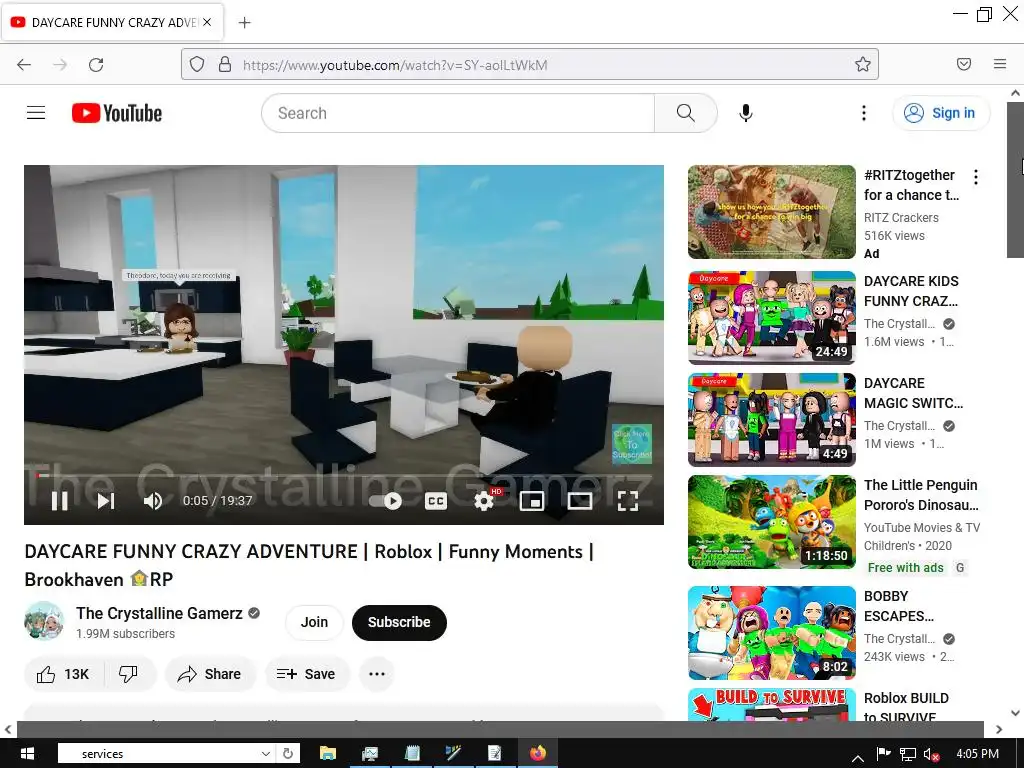
Task: Seek on the video progress bar
Action: click(x=344, y=475)
